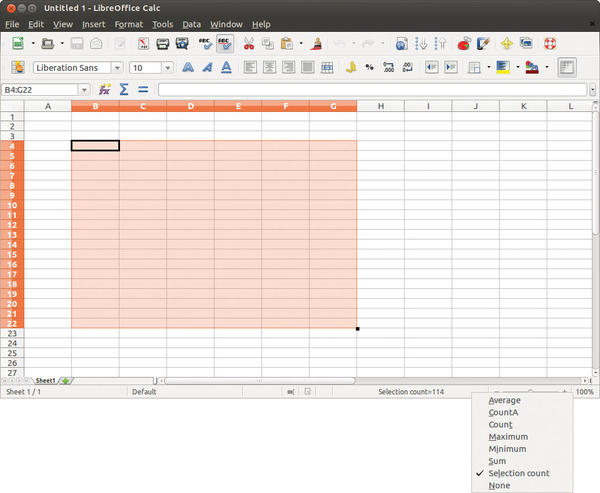Image resolution: width=600 pixels, height=493 pixels.
Task: Sort descending with the toolbar icon
Action: tap(440, 44)
